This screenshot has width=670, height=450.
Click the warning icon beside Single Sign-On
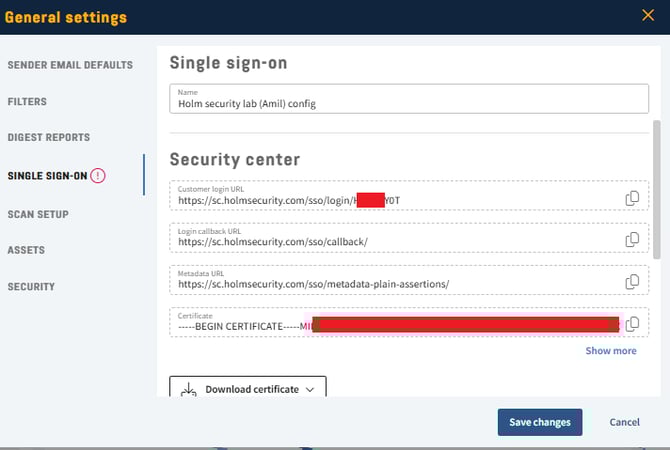pyautogui.click(x=97, y=176)
